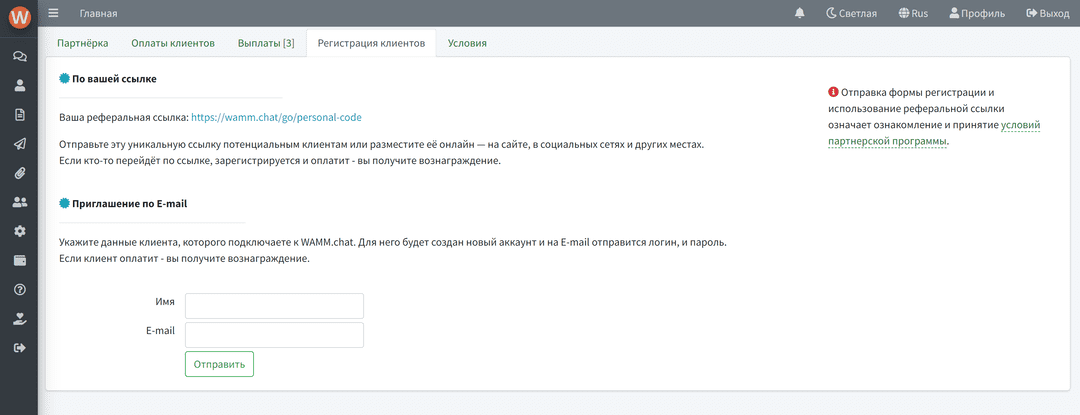Viewport: 1080px width, 415px height.
Task: Open chats via the speech bubbles icon
Action: 19,57
